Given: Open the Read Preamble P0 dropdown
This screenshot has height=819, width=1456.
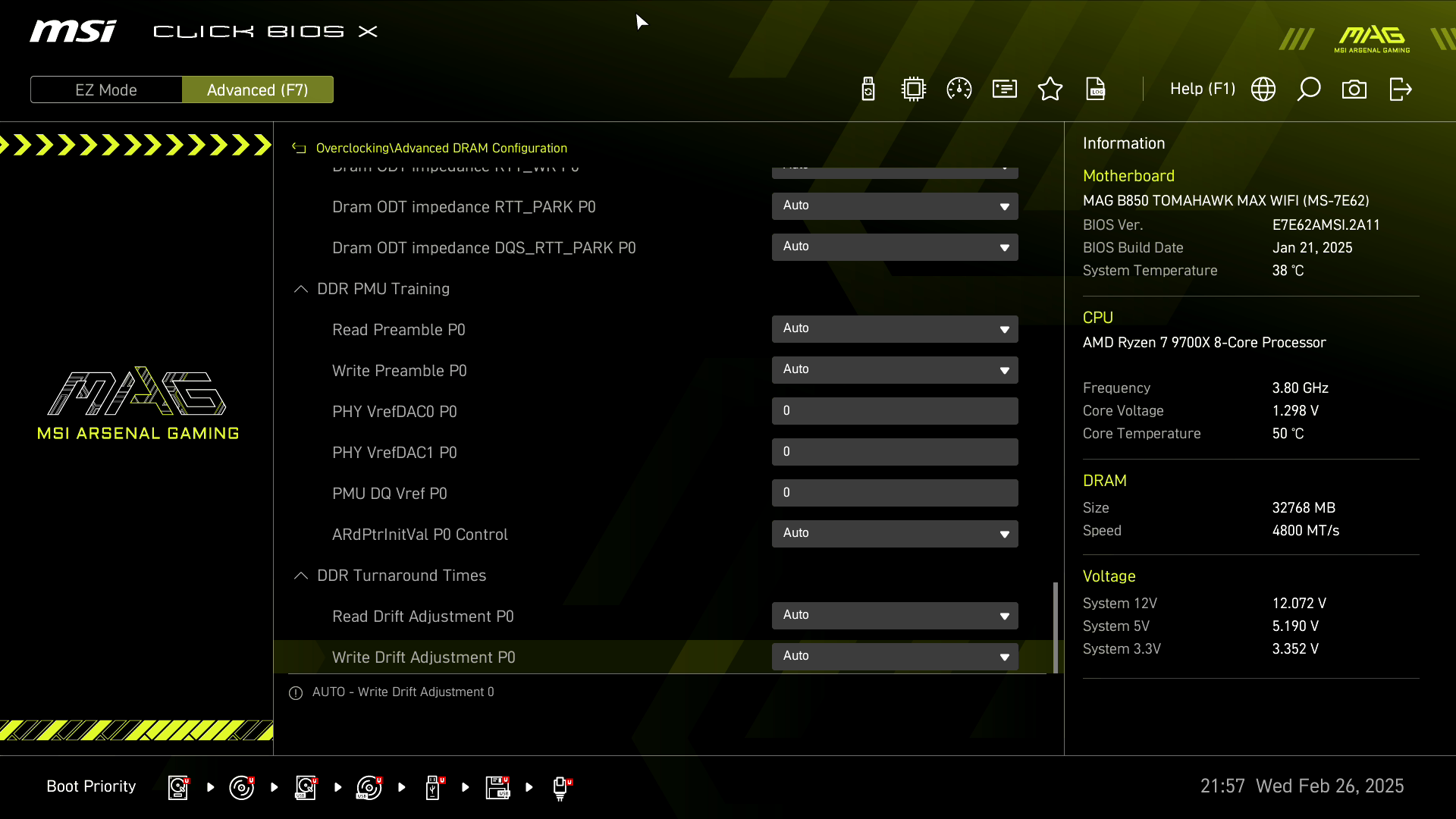Looking at the screenshot, I should (895, 329).
